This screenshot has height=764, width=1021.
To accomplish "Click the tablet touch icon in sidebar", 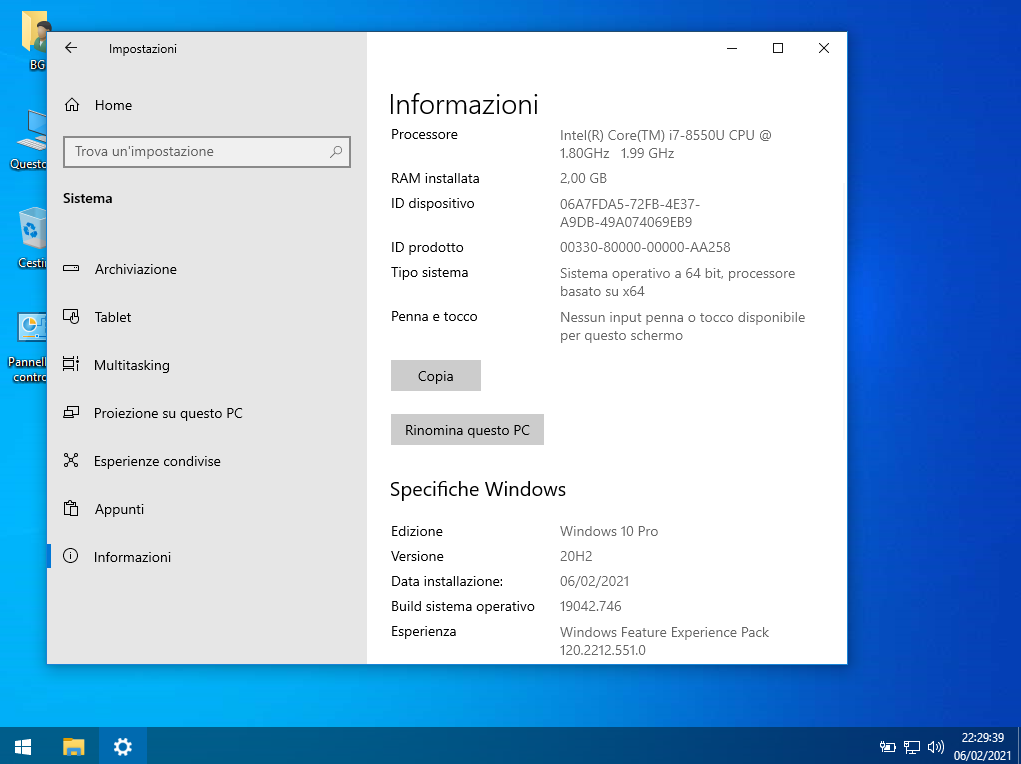I will coord(71,317).
